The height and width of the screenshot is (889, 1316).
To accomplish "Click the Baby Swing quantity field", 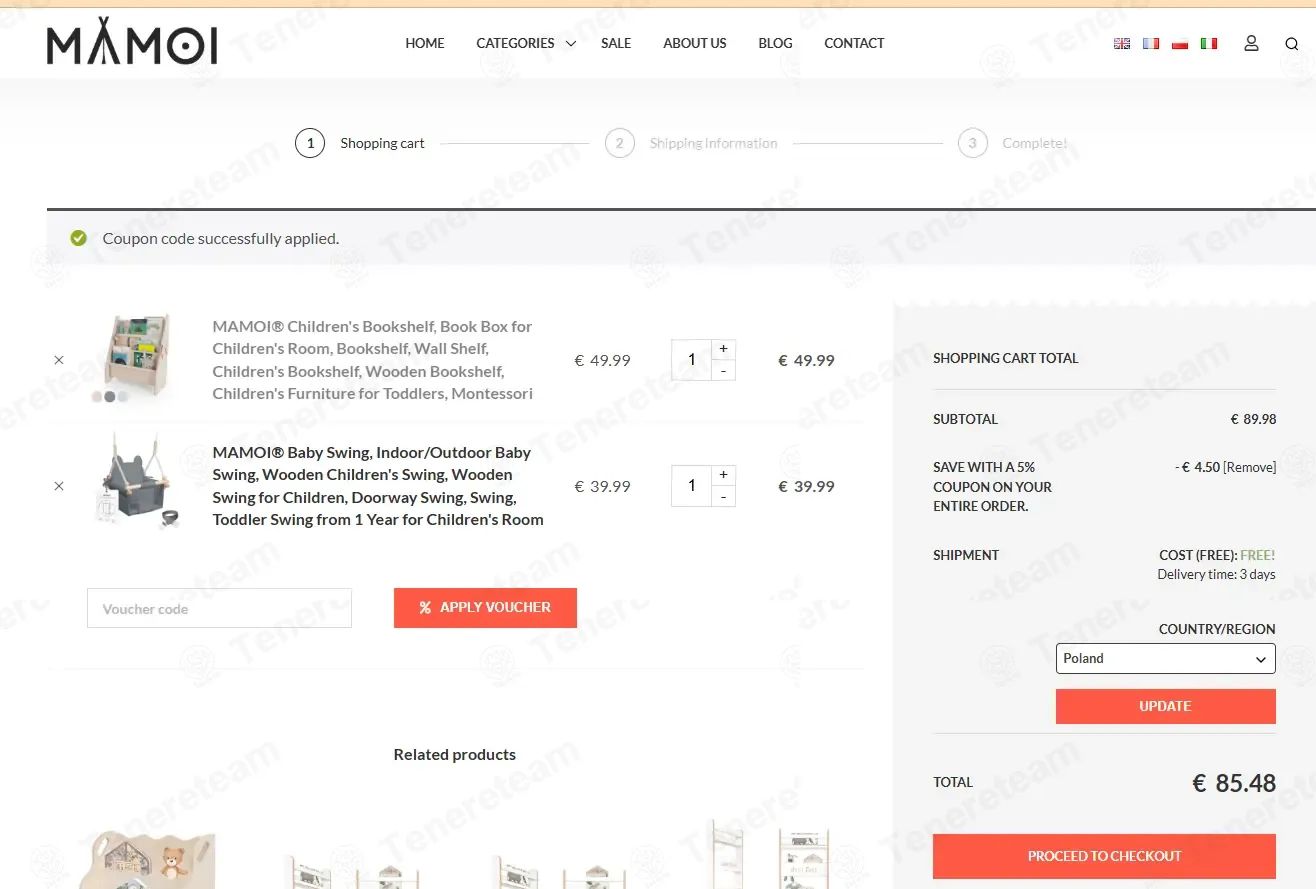I will coord(691,486).
